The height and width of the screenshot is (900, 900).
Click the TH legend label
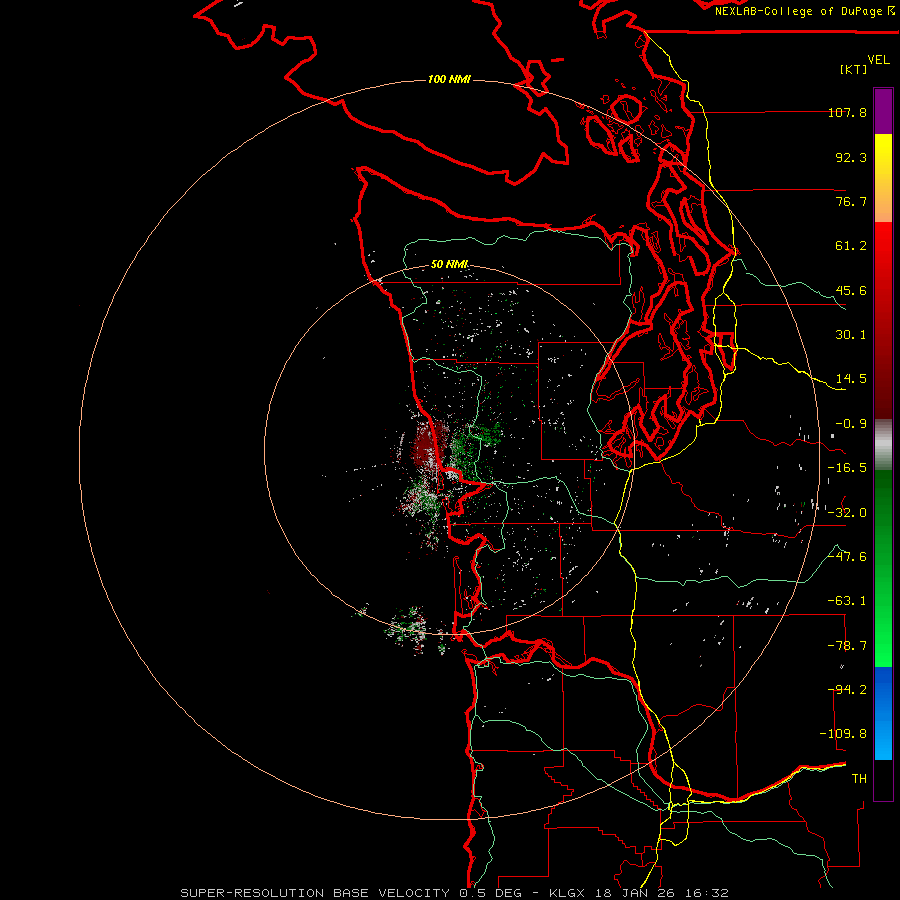click(x=859, y=779)
